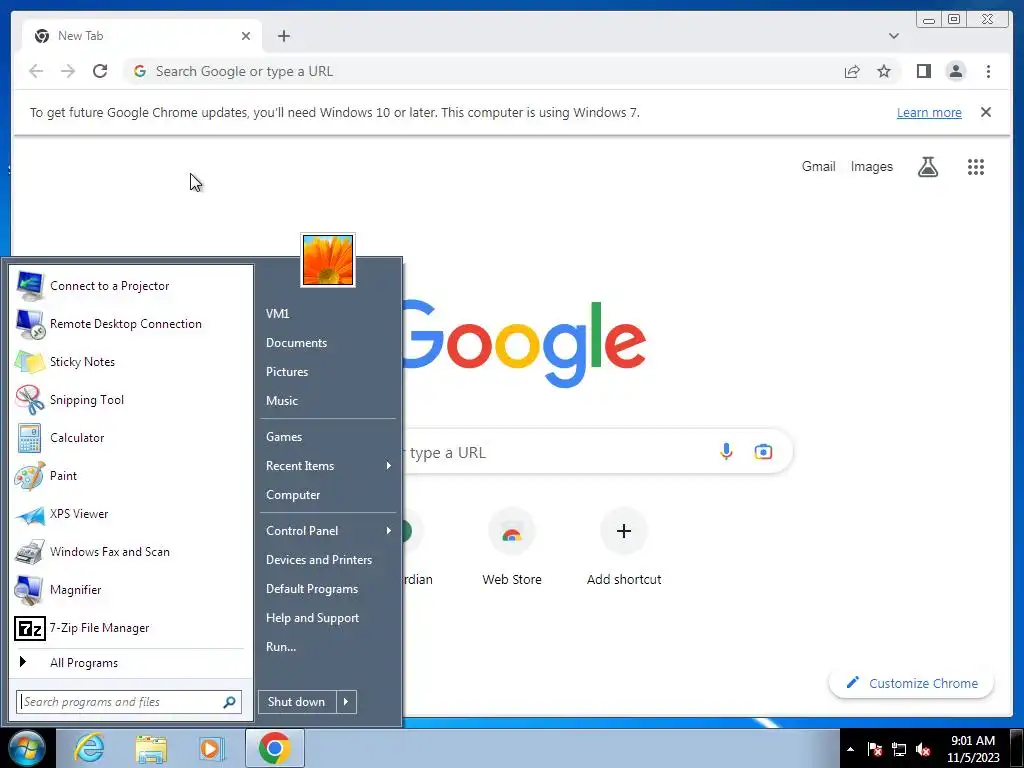Open Pictures from Start menu
This screenshot has width=1024, height=768.
point(328,372)
